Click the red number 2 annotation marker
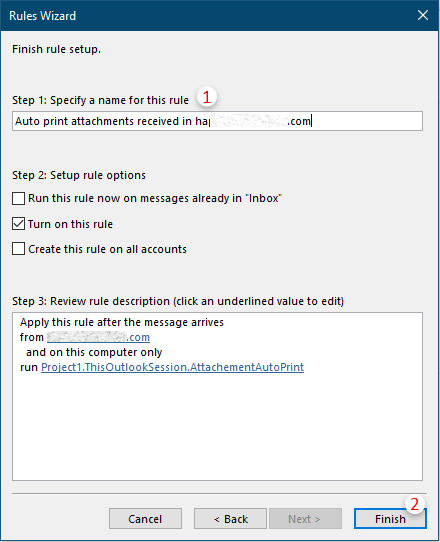The image size is (440, 542). (414, 504)
